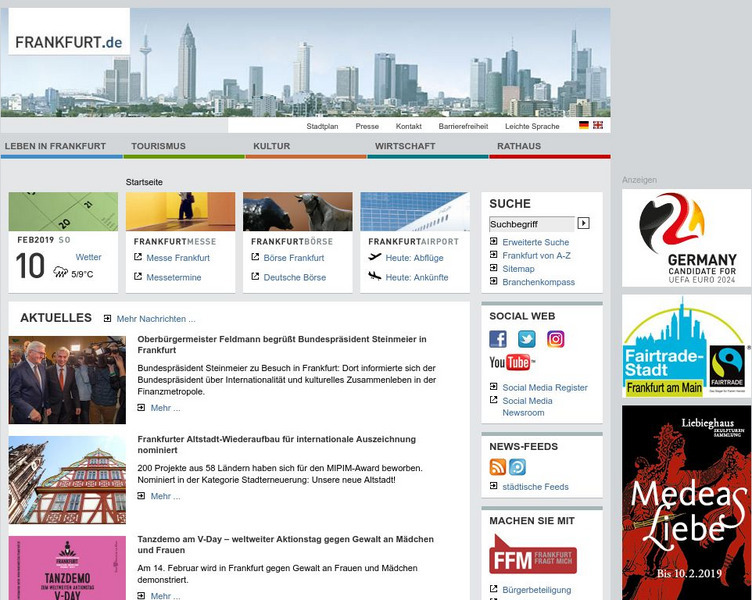
Task: Open the Branchenkompass link
Action: click(x=539, y=282)
